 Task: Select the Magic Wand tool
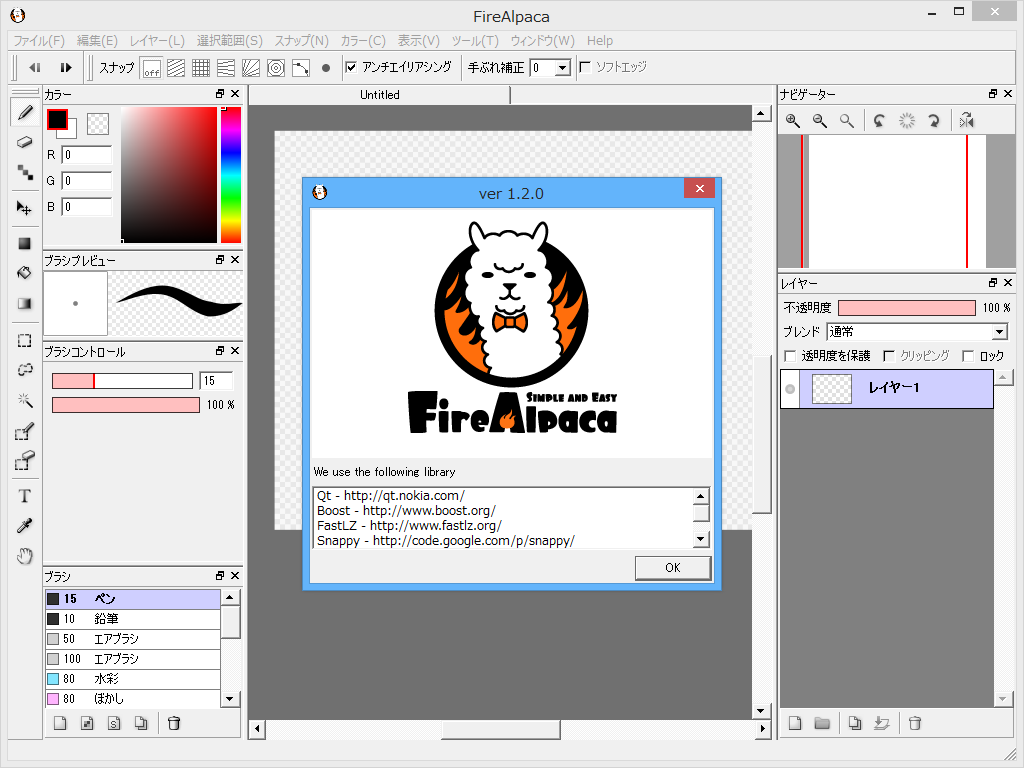pyautogui.click(x=25, y=400)
